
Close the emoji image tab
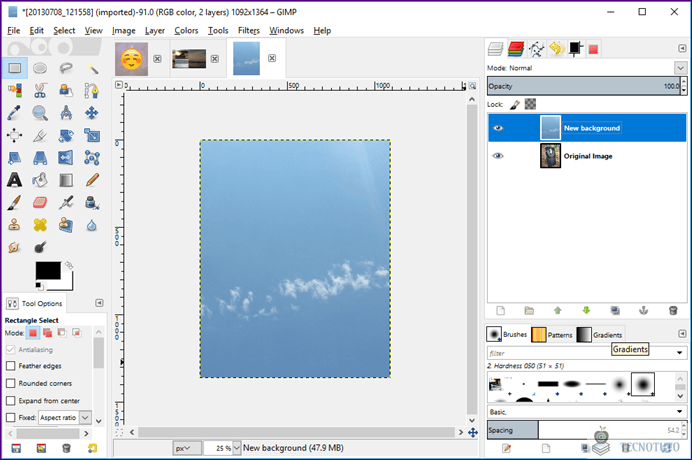pos(157,59)
